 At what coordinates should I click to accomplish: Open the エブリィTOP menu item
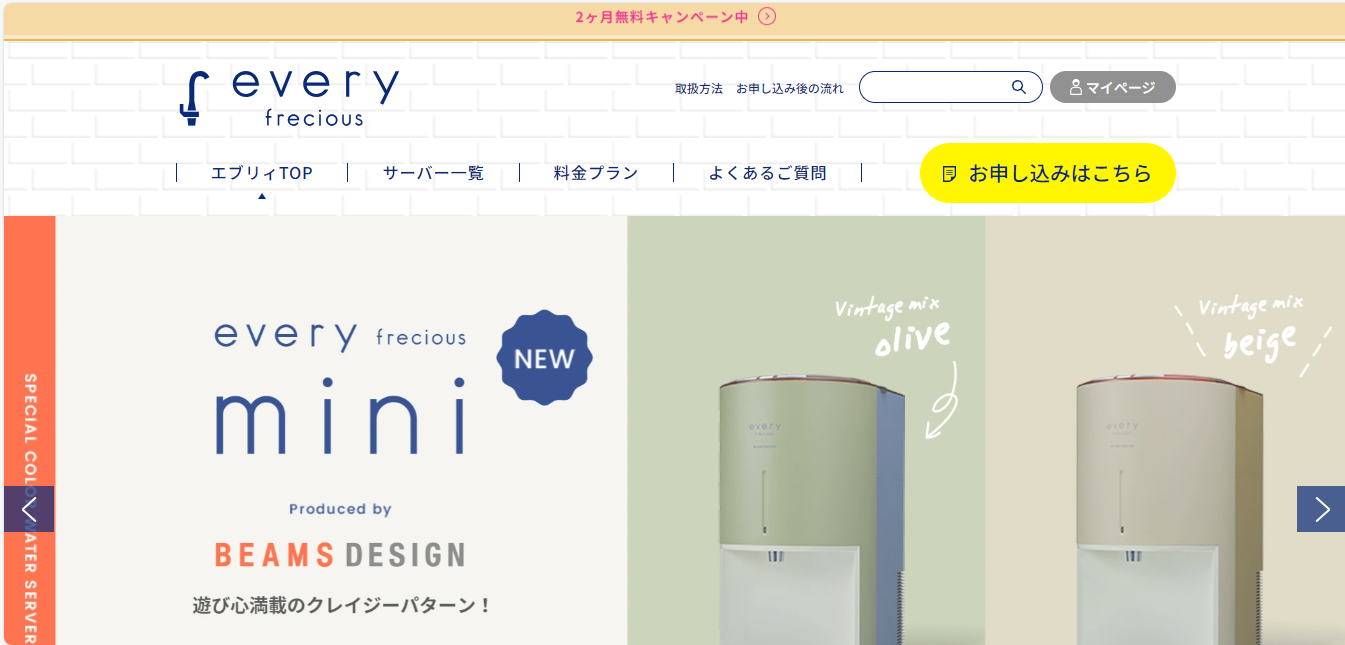tap(262, 173)
